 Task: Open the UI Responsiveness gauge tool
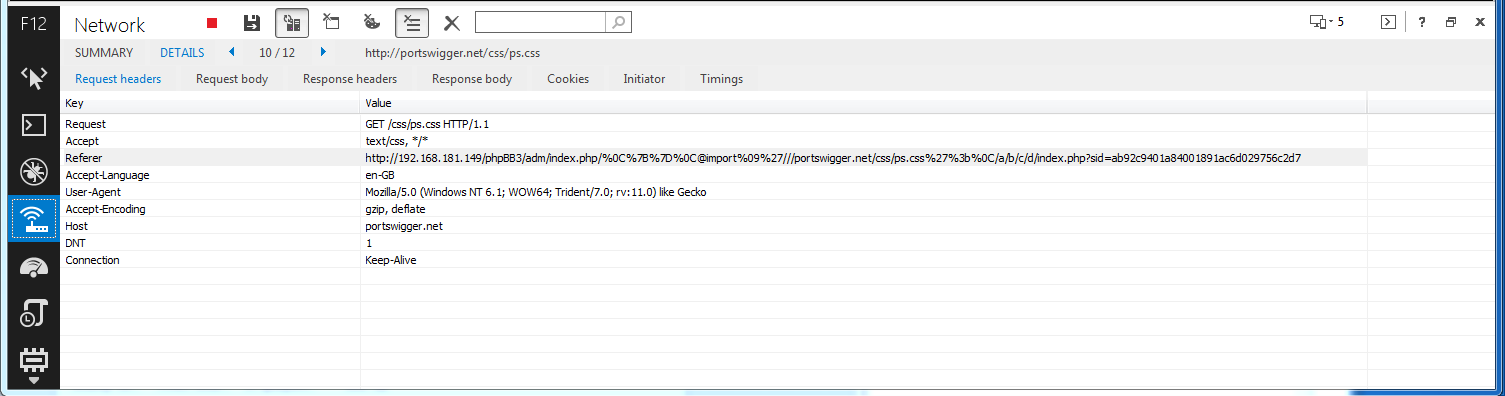tap(34, 266)
